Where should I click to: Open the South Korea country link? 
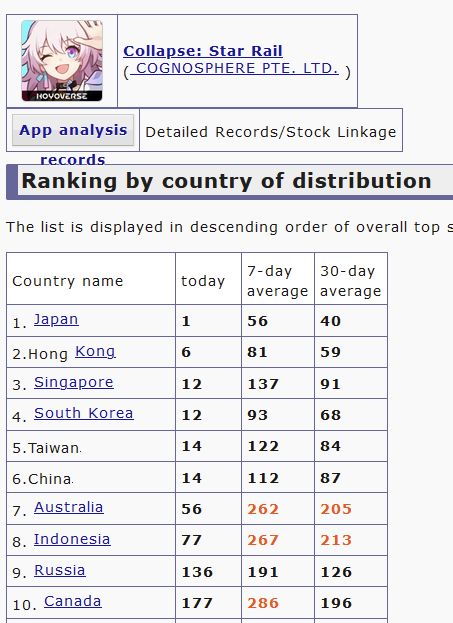point(84,413)
